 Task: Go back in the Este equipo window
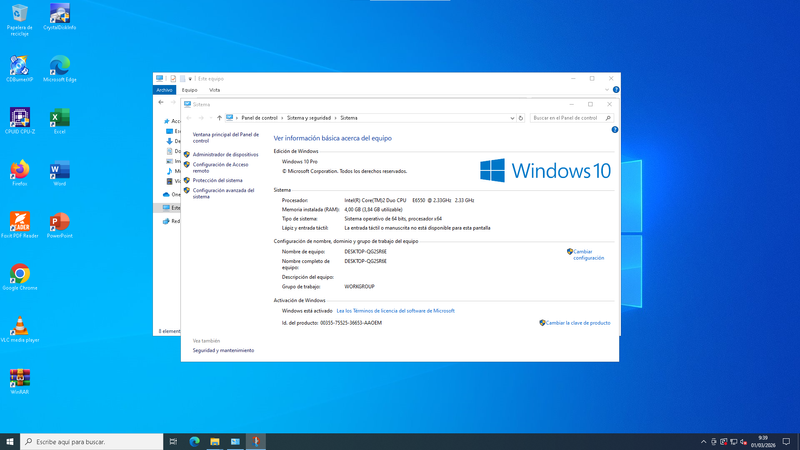161,103
